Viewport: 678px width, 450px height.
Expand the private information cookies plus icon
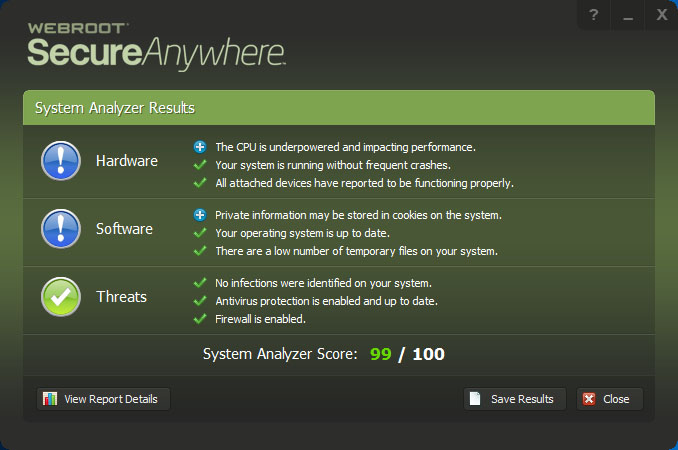coord(200,215)
